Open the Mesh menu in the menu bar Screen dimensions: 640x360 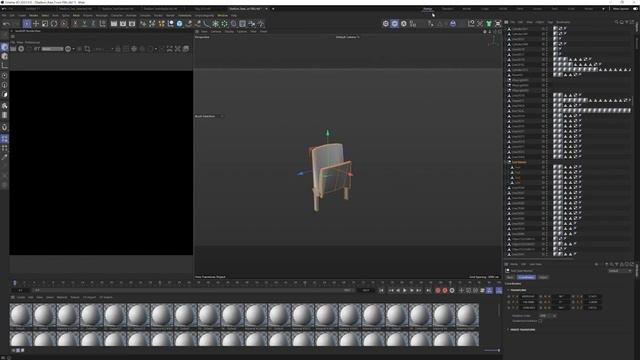click(76, 16)
